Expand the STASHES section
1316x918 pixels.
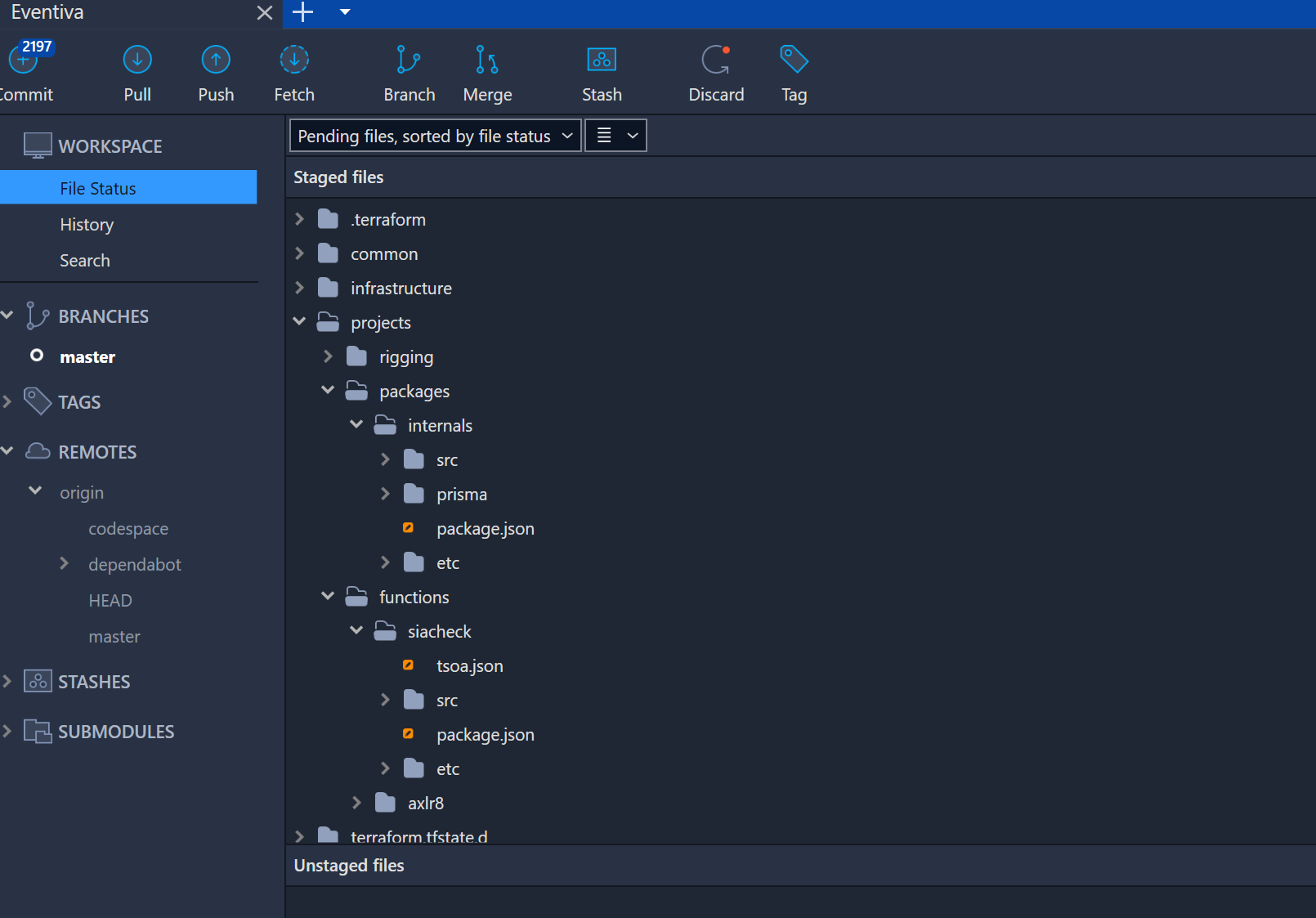pyautogui.click(x=7, y=681)
